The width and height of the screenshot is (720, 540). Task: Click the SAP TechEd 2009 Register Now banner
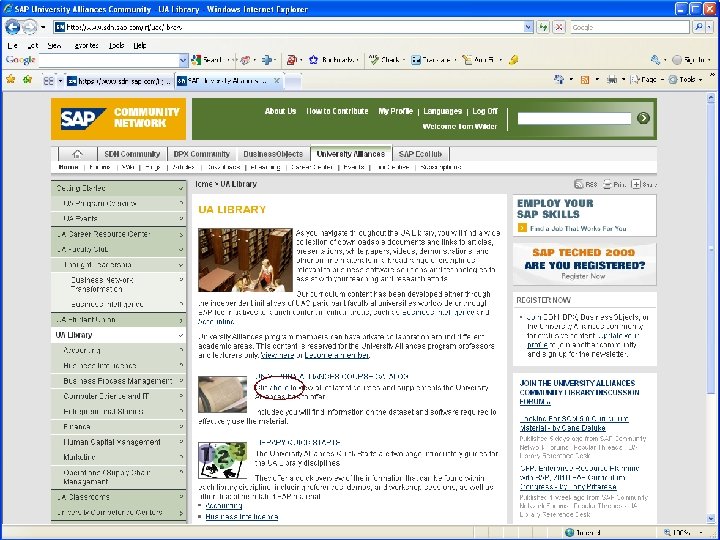[x=585, y=264]
